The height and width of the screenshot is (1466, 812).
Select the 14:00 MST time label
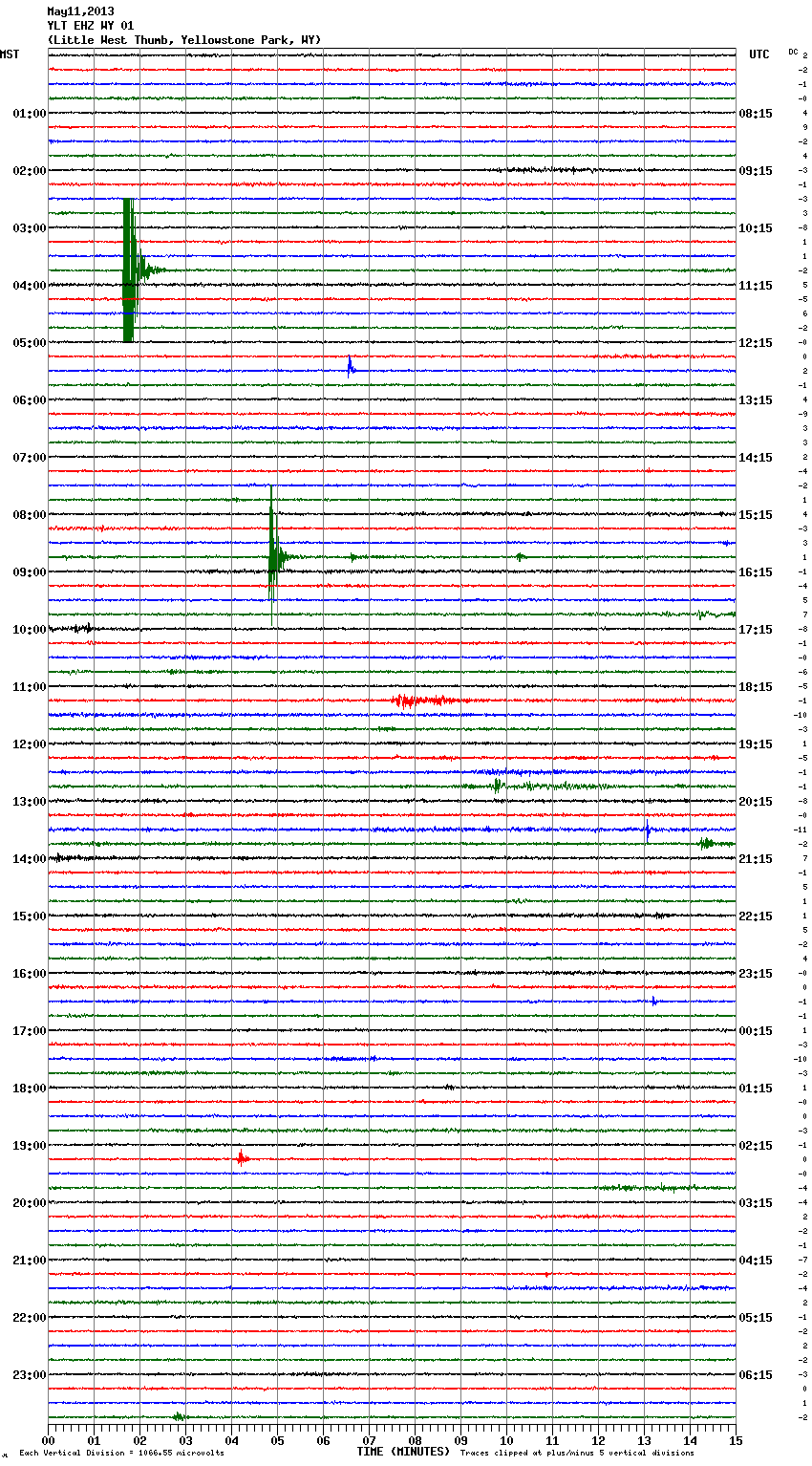pos(30,859)
